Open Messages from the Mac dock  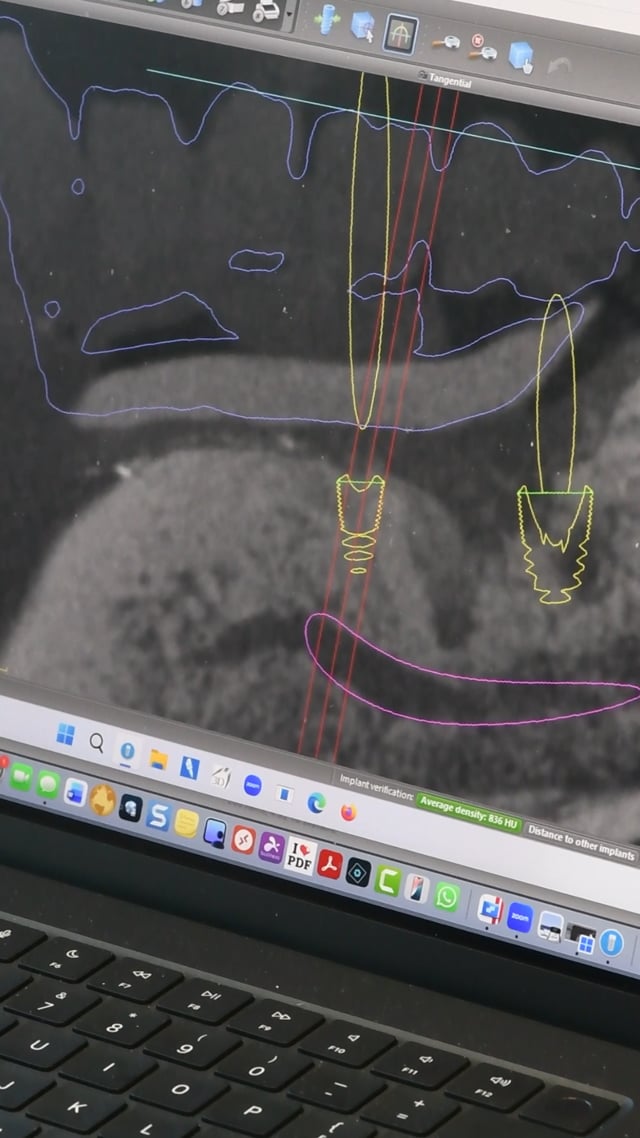click(x=49, y=784)
